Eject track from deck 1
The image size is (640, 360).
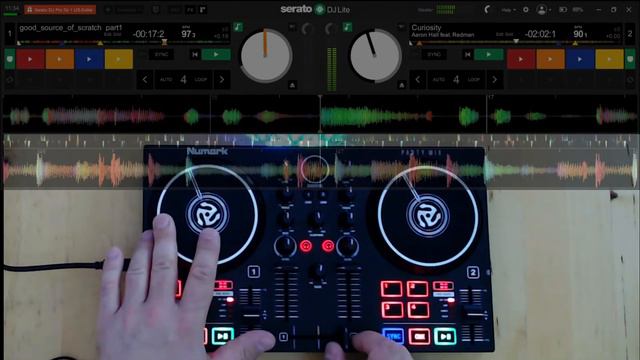[292, 85]
